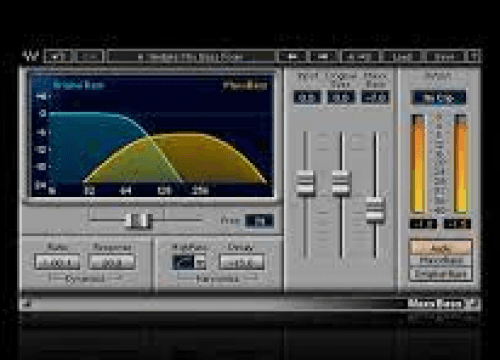The height and width of the screenshot is (360, 500).
Task: Click the right output level meter
Action: [461, 163]
